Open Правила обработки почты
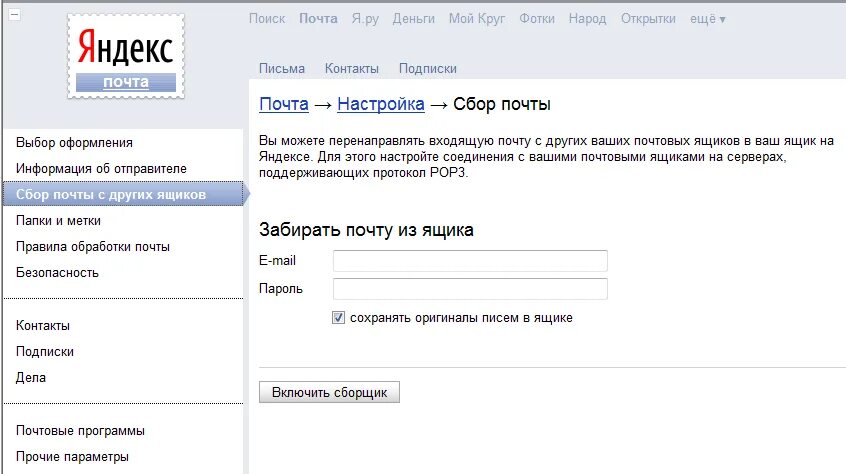The image size is (846, 474). pyautogui.click(x=93, y=246)
